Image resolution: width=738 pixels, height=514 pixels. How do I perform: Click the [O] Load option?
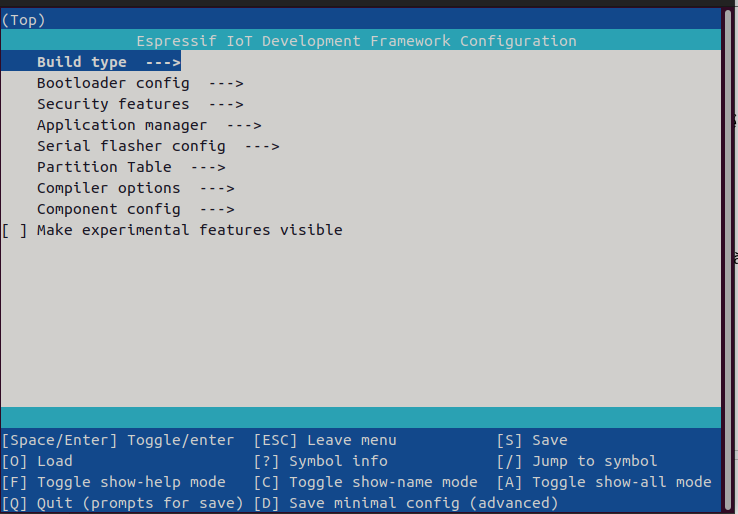click(38, 461)
